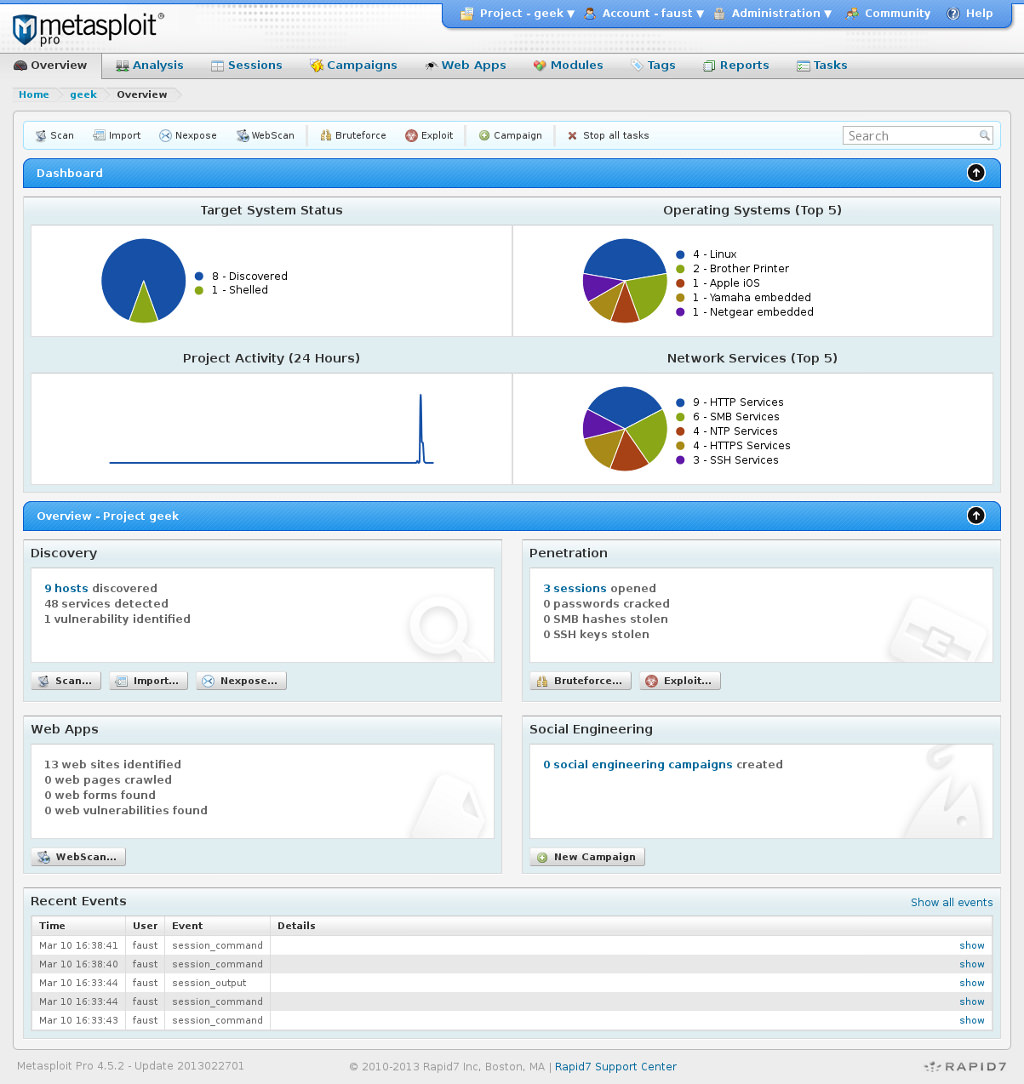Open the Account - faust dropdown menu

644,13
